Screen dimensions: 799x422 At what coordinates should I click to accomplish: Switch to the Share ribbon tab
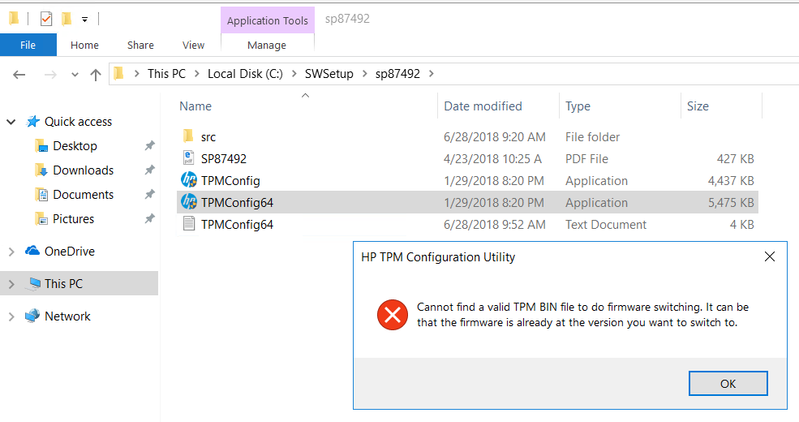click(141, 45)
